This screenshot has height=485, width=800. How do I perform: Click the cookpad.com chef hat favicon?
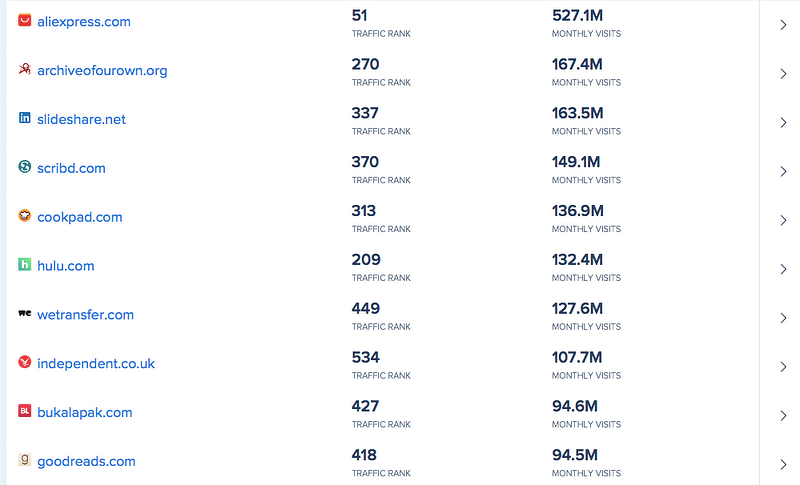click(x=24, y=215)
